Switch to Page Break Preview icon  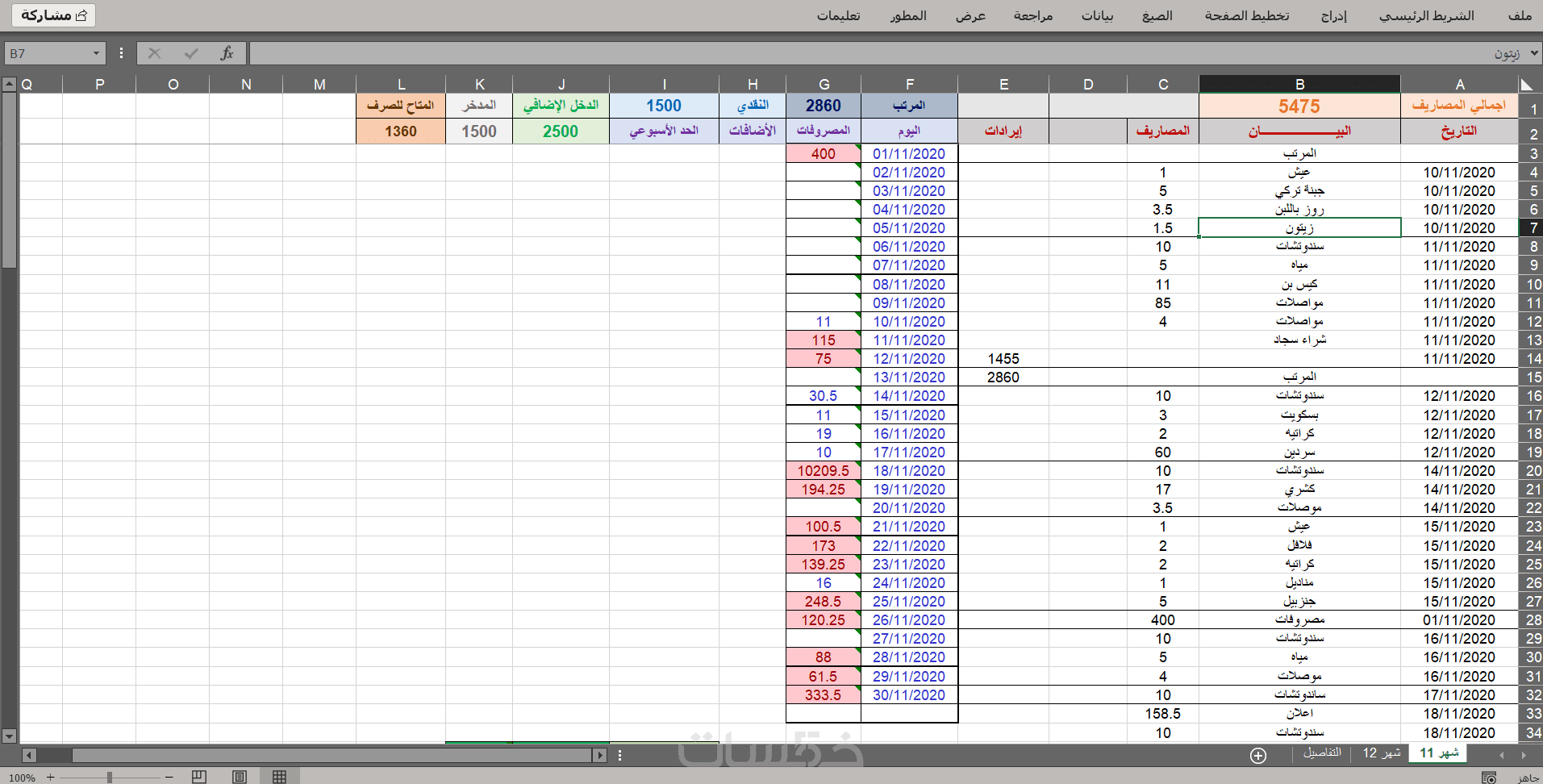[x=199, y=777]
